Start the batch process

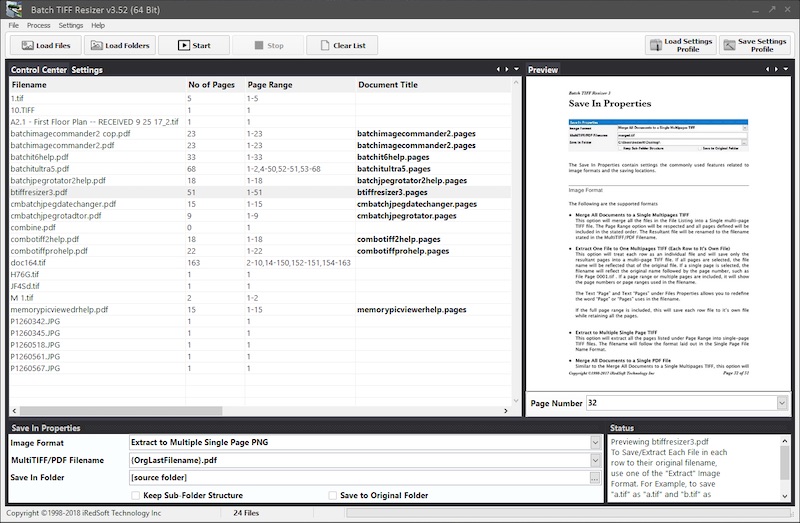[194, 45]
